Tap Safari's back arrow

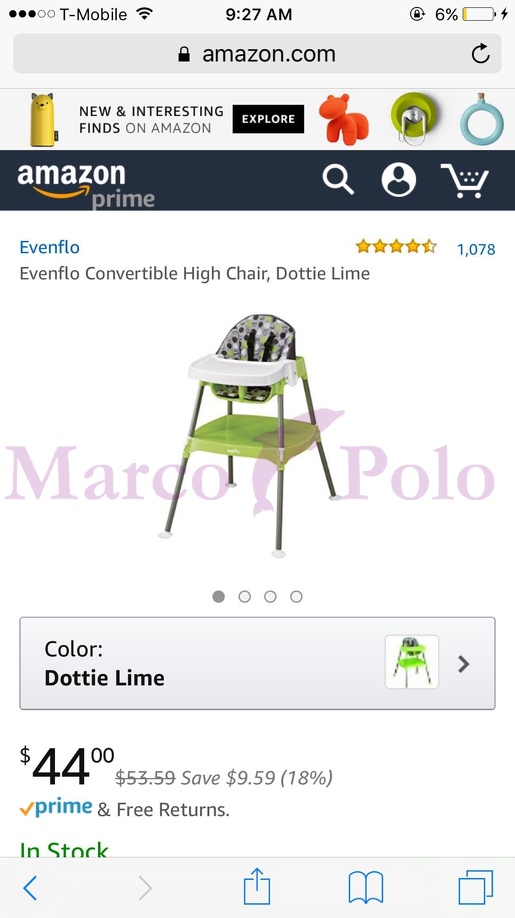click(30, 888)
